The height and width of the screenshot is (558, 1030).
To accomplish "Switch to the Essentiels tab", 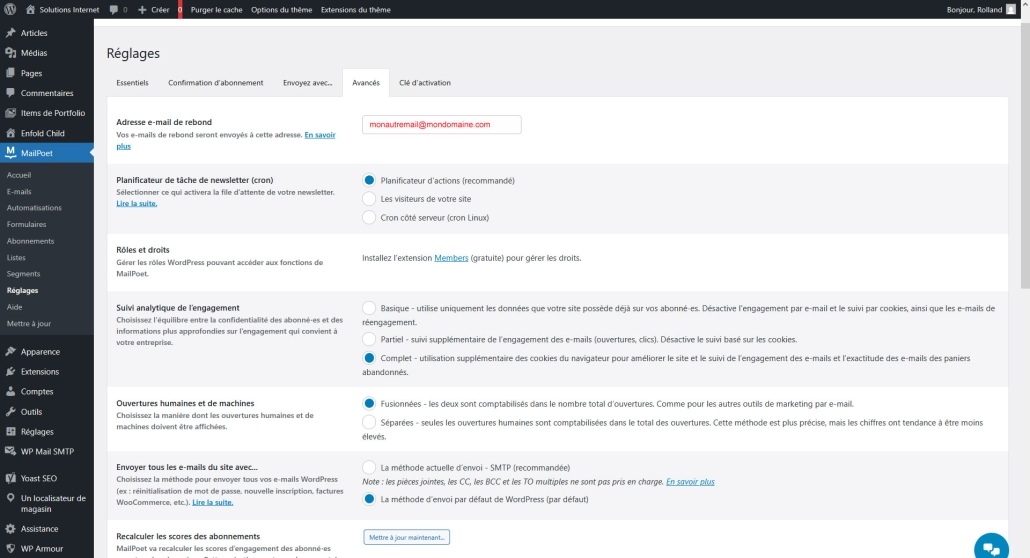I will coord(132,83).
